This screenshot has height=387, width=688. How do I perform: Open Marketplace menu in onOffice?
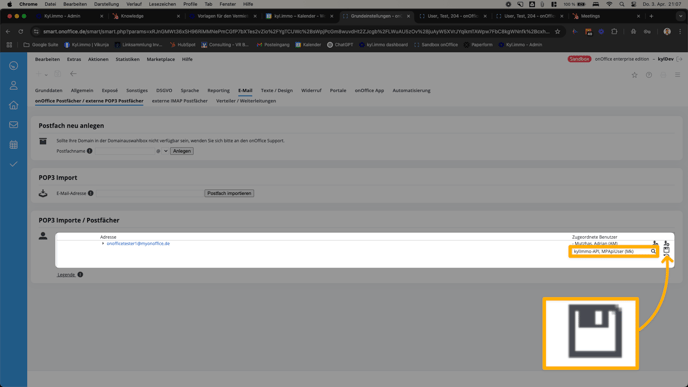coord(161,59)
